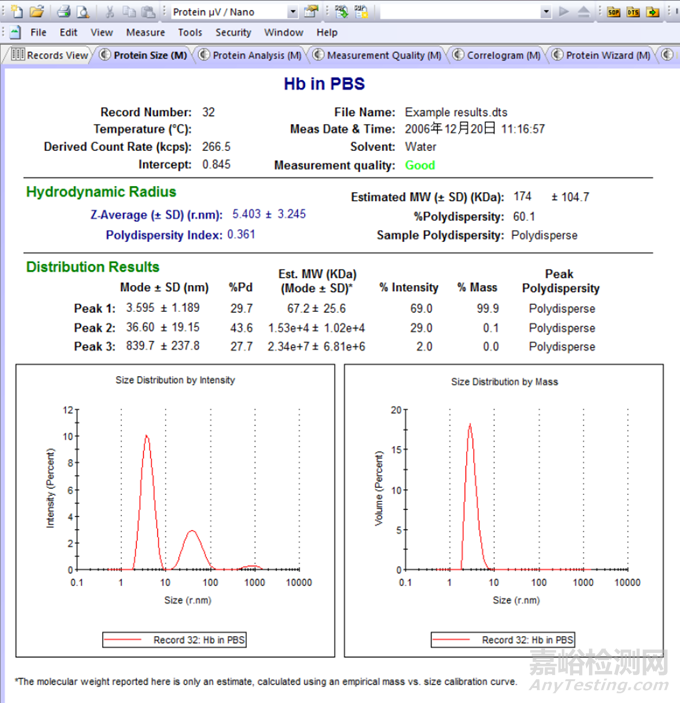The width and height of the screenshot is (680, 703).
Task: Click the Size Distribution by Mass legend
Action: [502, 640]
